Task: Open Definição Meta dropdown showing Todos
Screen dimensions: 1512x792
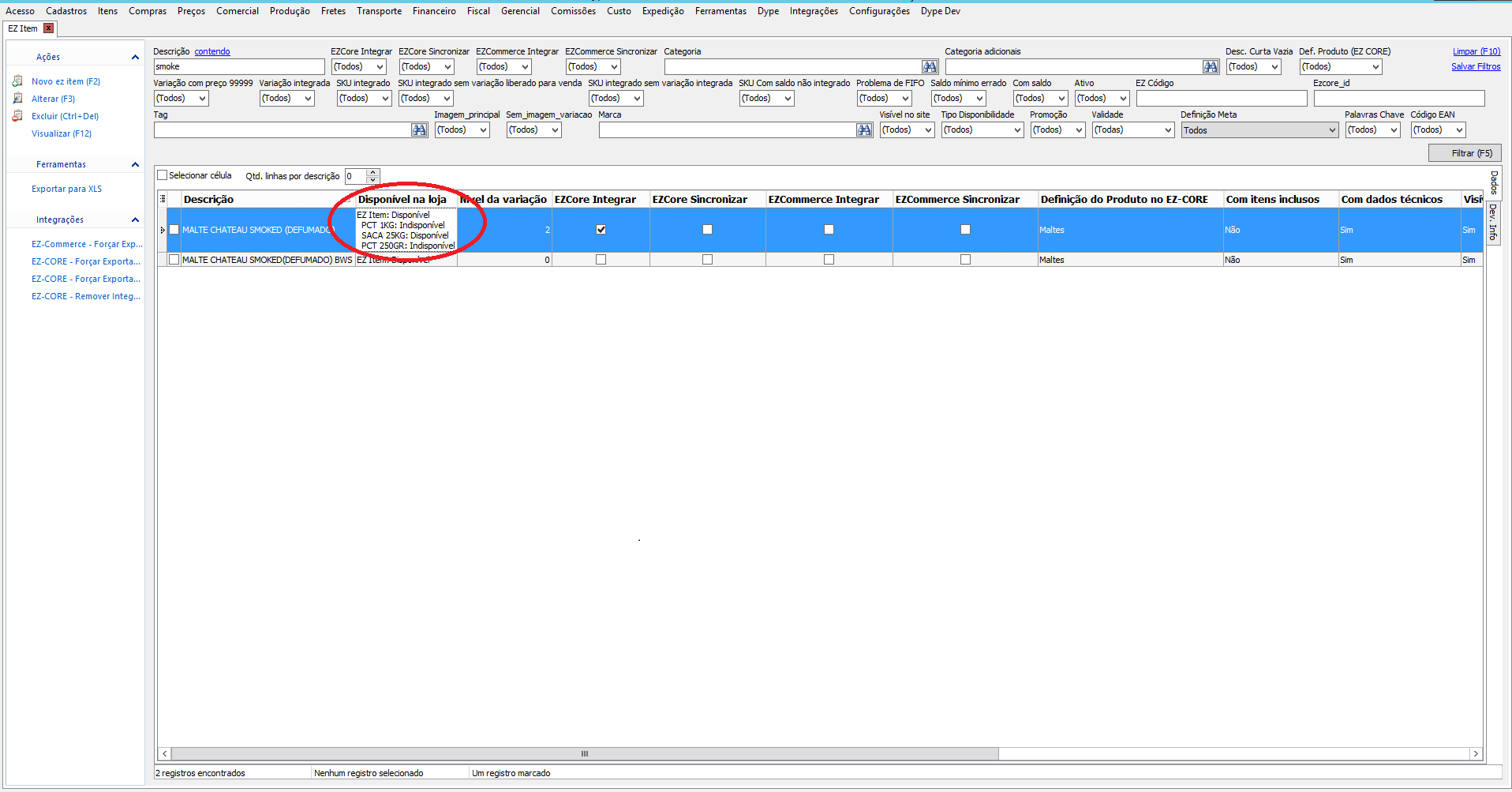Action: pos(1259,130)
